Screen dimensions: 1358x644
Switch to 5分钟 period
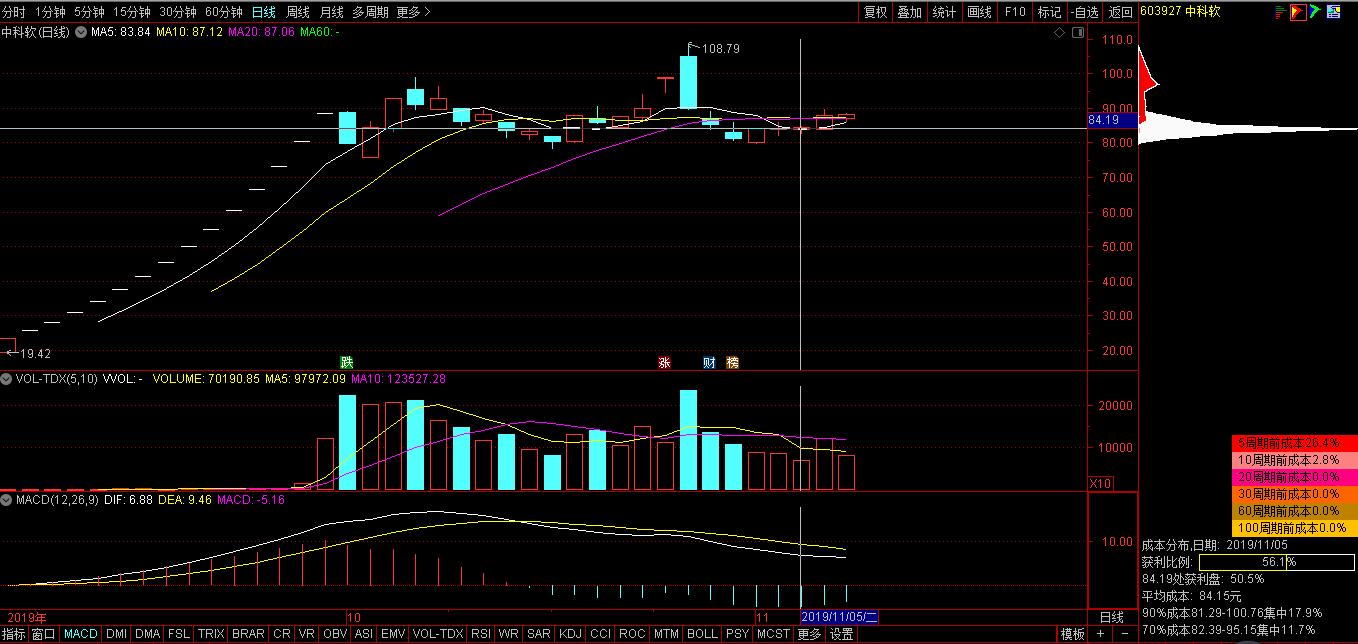[x=89, y=12]
